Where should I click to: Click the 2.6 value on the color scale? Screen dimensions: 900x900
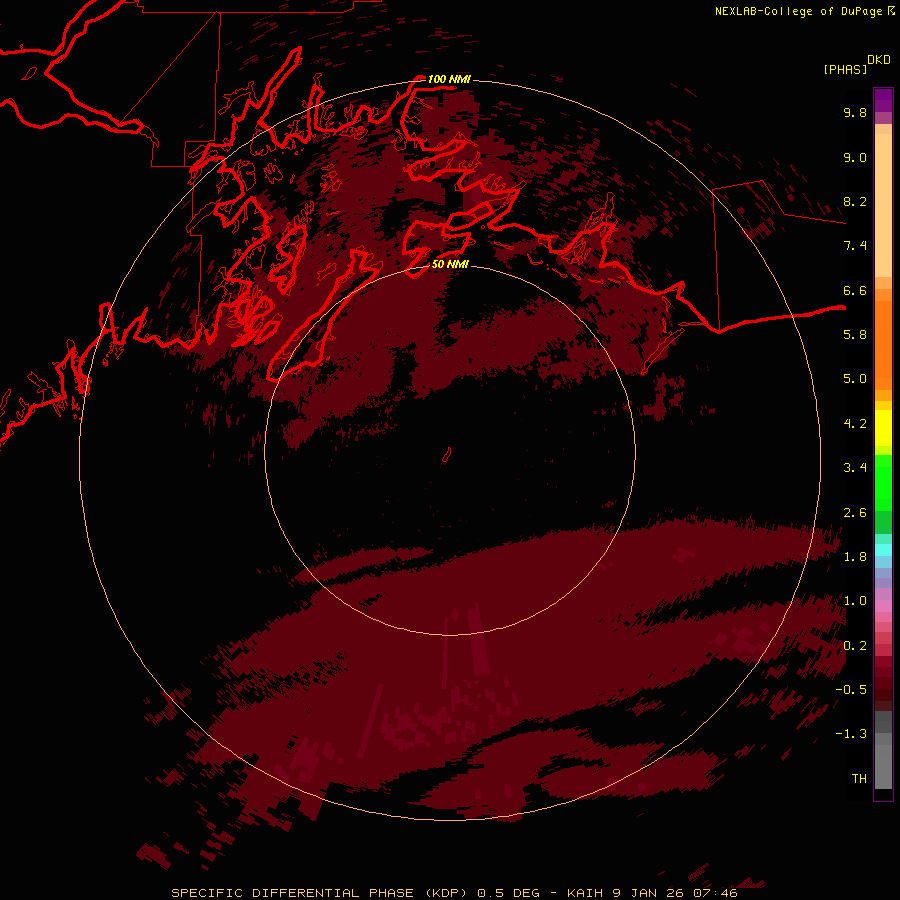click(855, 513)
